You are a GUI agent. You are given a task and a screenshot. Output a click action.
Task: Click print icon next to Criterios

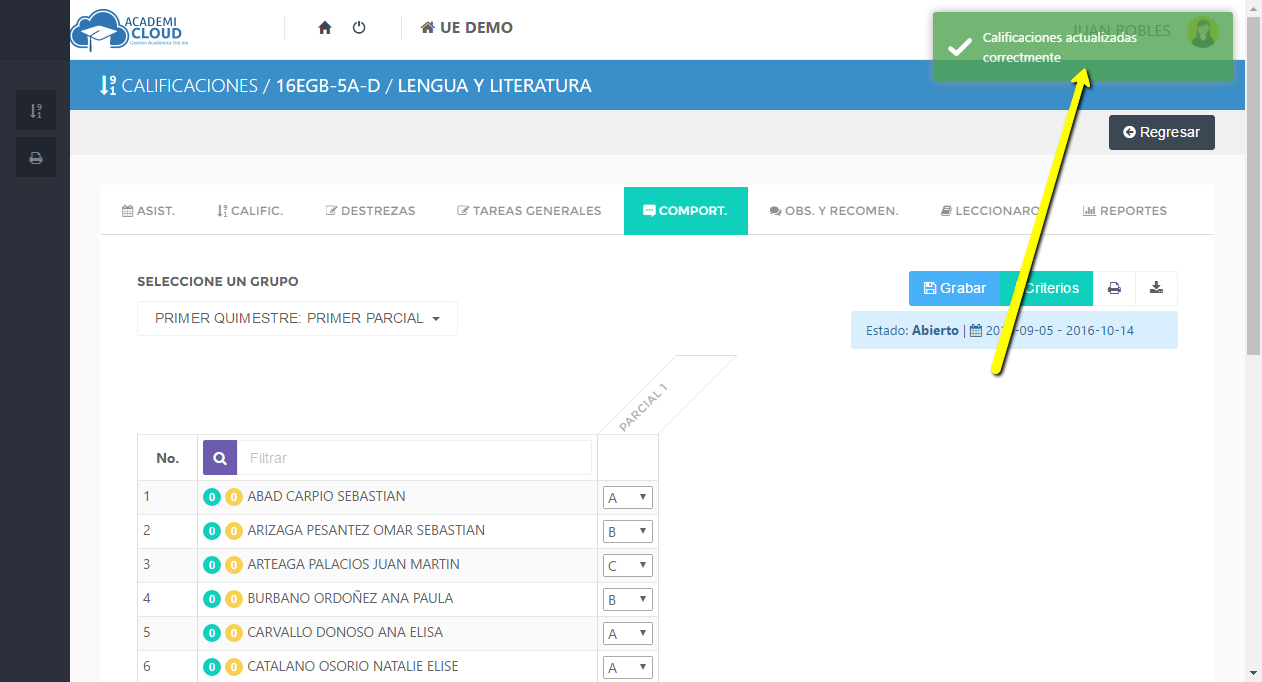(1114, 288)
